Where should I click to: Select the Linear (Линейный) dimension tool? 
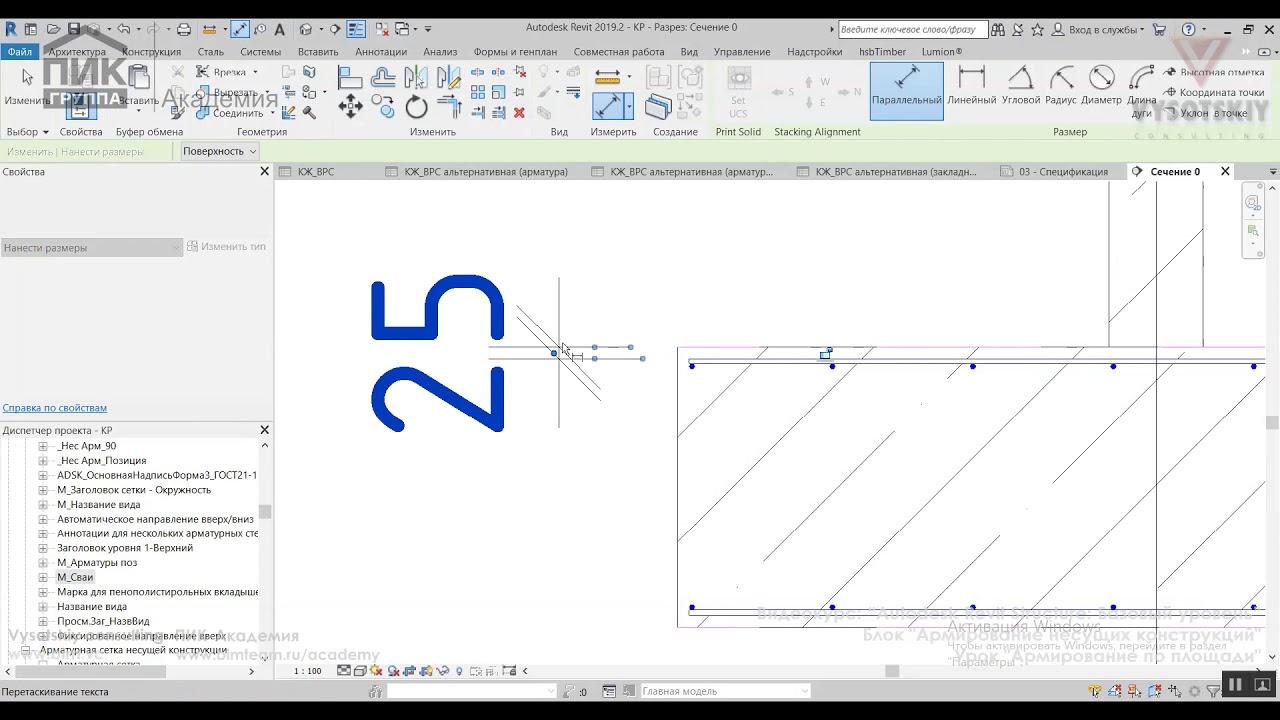[x=971, y=86]
